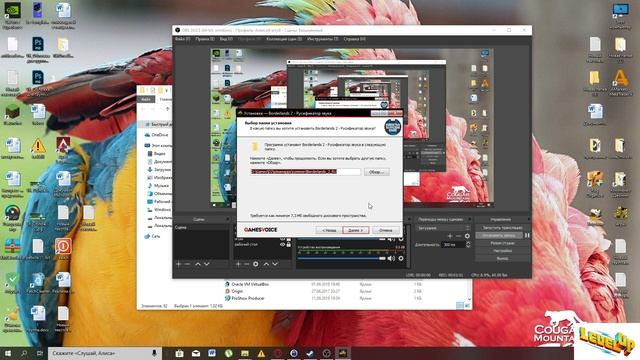Open the Правка menu in OBS
This screenshot has height=360, width=640.
pyautogui.click(x=204, y=39)
